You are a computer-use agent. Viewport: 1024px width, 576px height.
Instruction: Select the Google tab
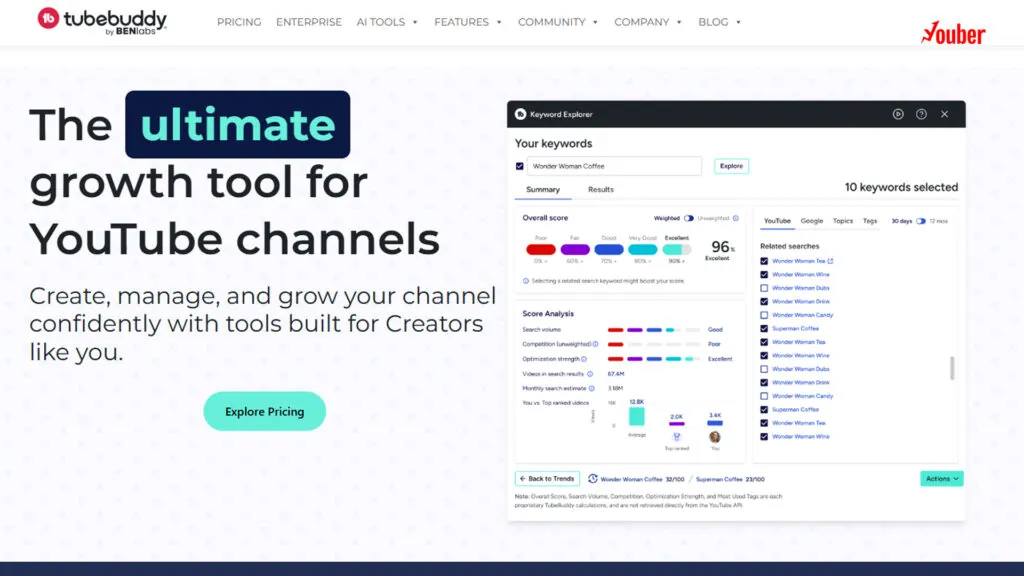(812, 221)
